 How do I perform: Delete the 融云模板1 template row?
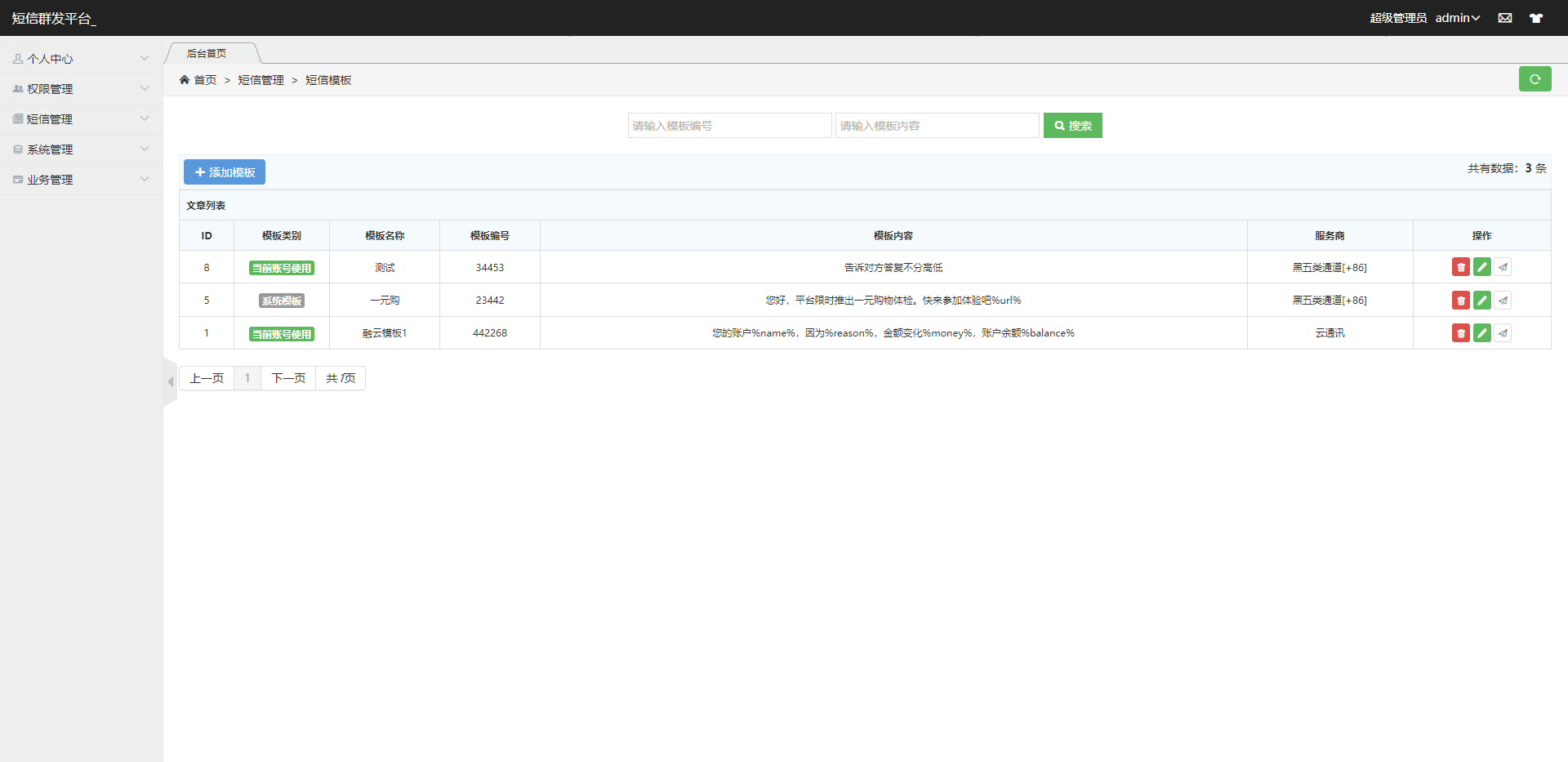pyautogui.click(x=1460, y=333)
